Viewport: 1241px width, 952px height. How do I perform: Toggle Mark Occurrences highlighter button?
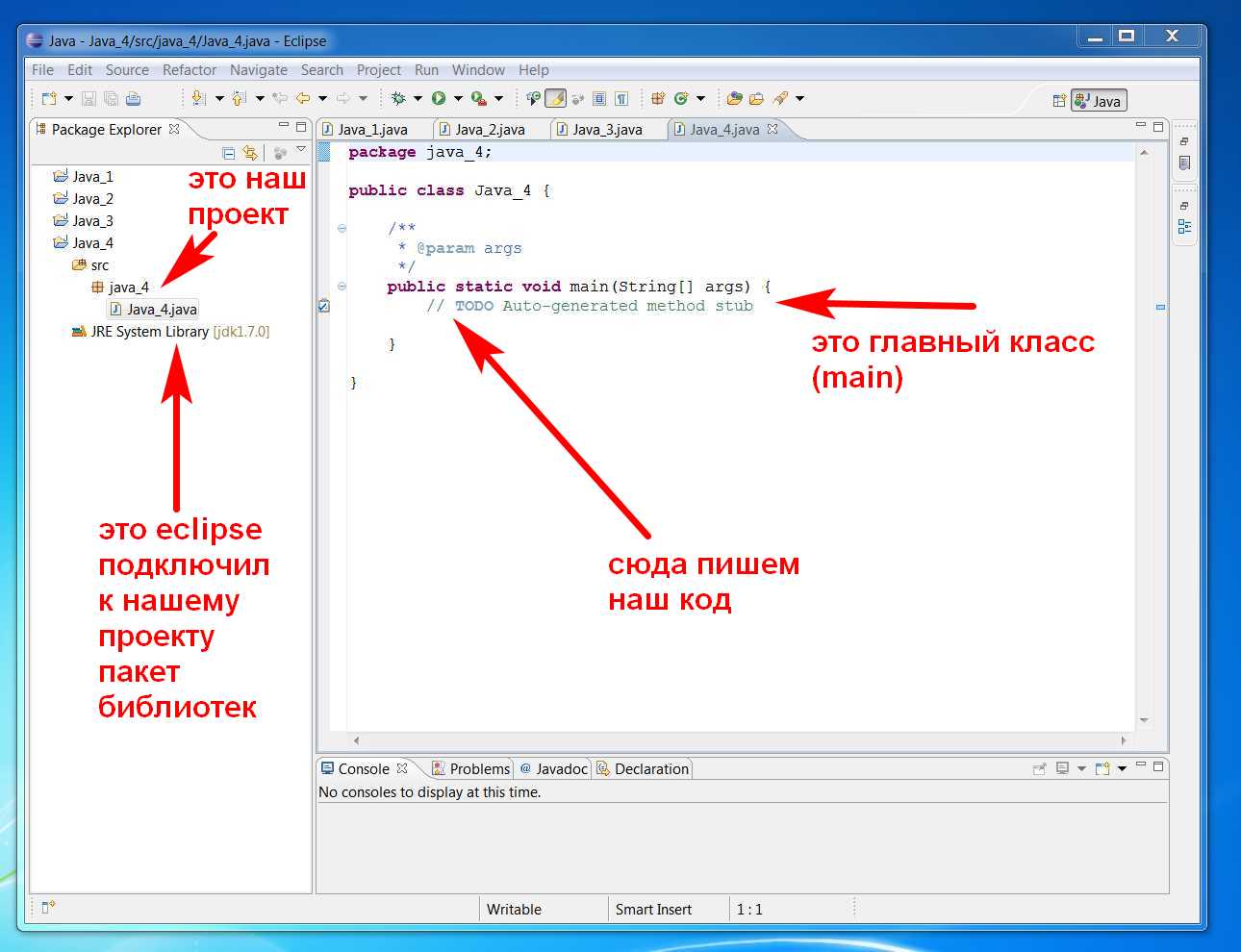pos(556,98)
